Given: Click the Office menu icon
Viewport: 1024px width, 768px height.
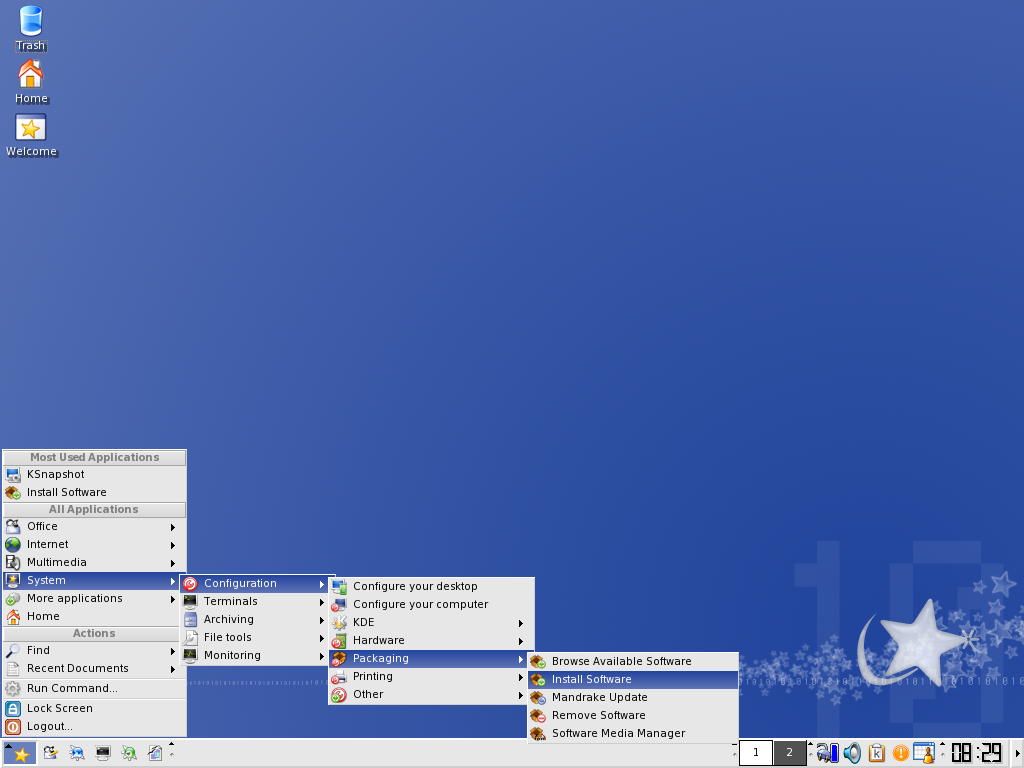Looking at the screenshot, I should click(13, 526).
